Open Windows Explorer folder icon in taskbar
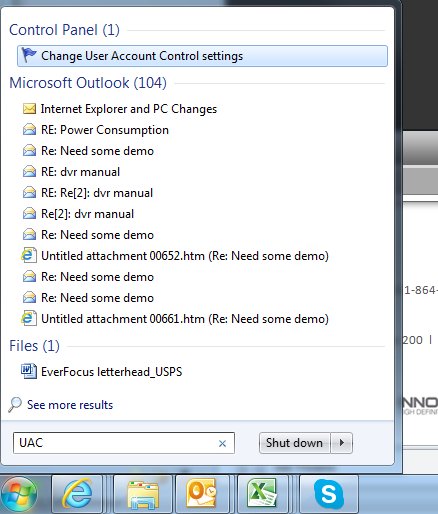 [143, 495]
